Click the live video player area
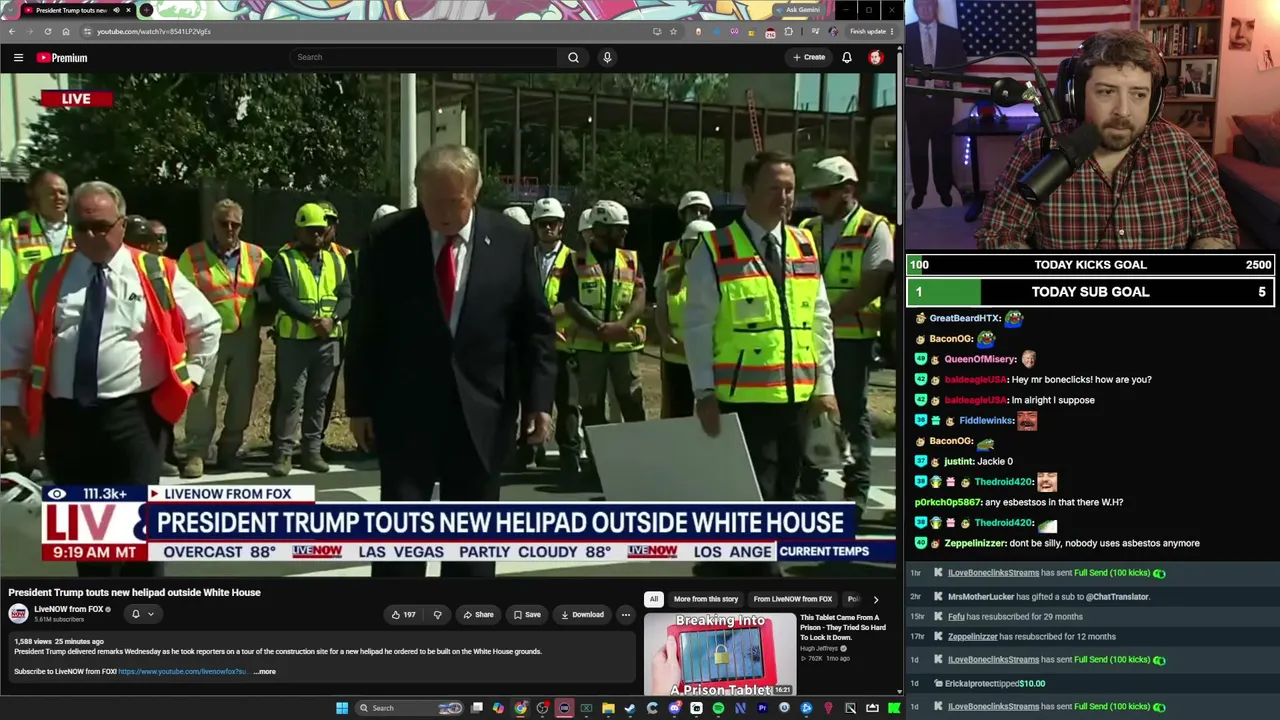This screenshot has width=1280, height=720. tap(448, 324)
